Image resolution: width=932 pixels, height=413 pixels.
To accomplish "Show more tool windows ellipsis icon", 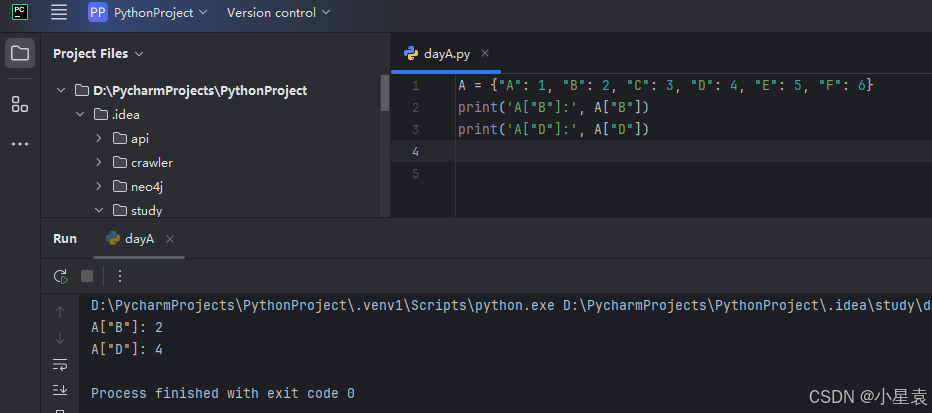I will [20, 144].
